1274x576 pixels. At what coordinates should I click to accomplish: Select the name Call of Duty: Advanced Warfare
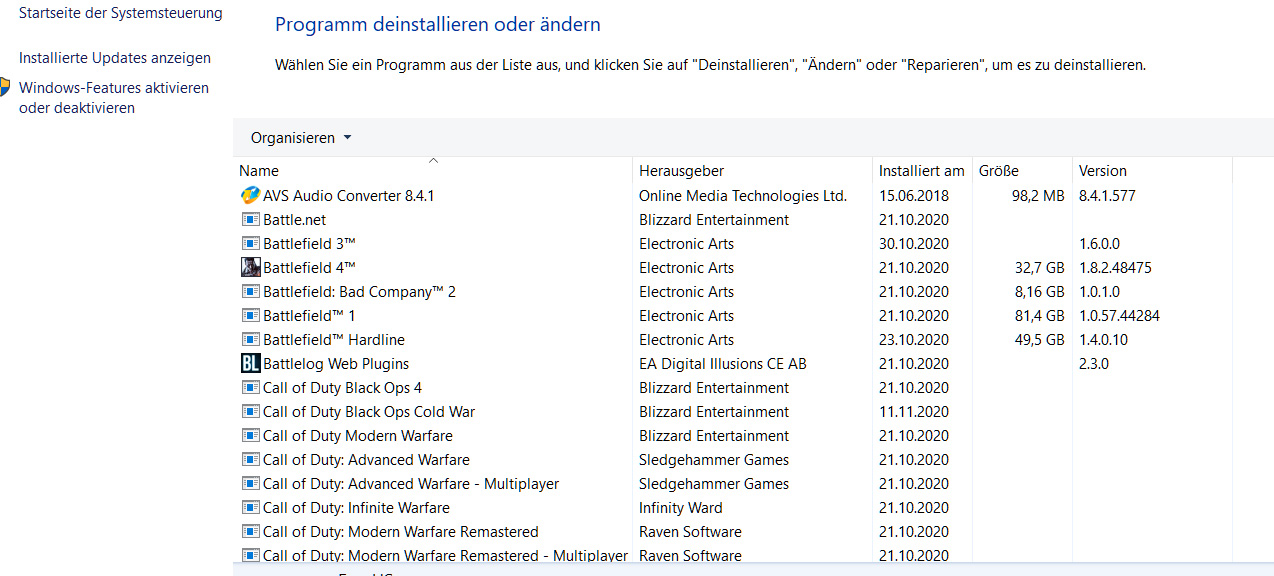point(367,460)
